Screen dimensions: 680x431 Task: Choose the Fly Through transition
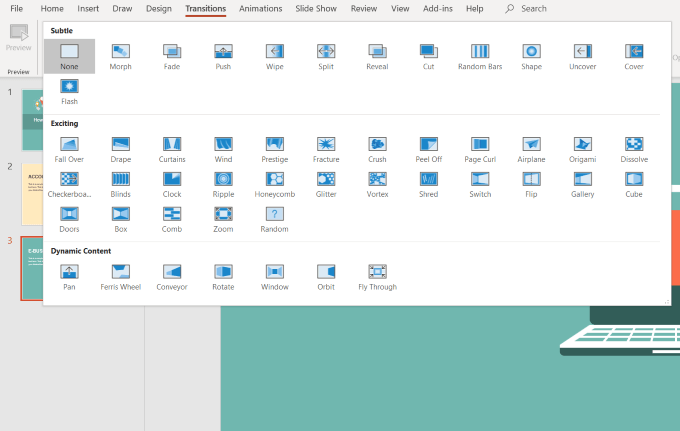(377, 277)
